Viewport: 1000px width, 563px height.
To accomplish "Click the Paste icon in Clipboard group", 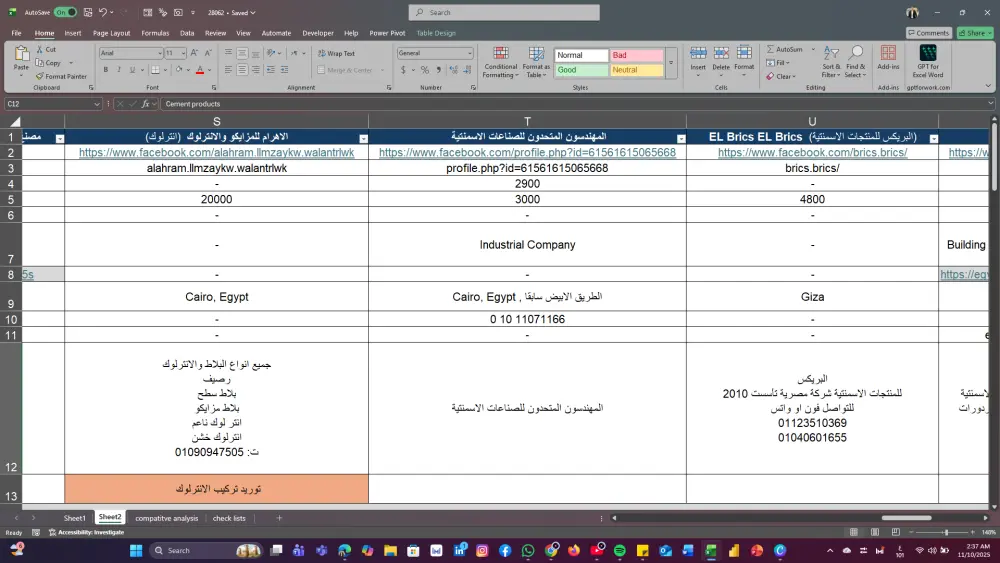I will (21, 54).
